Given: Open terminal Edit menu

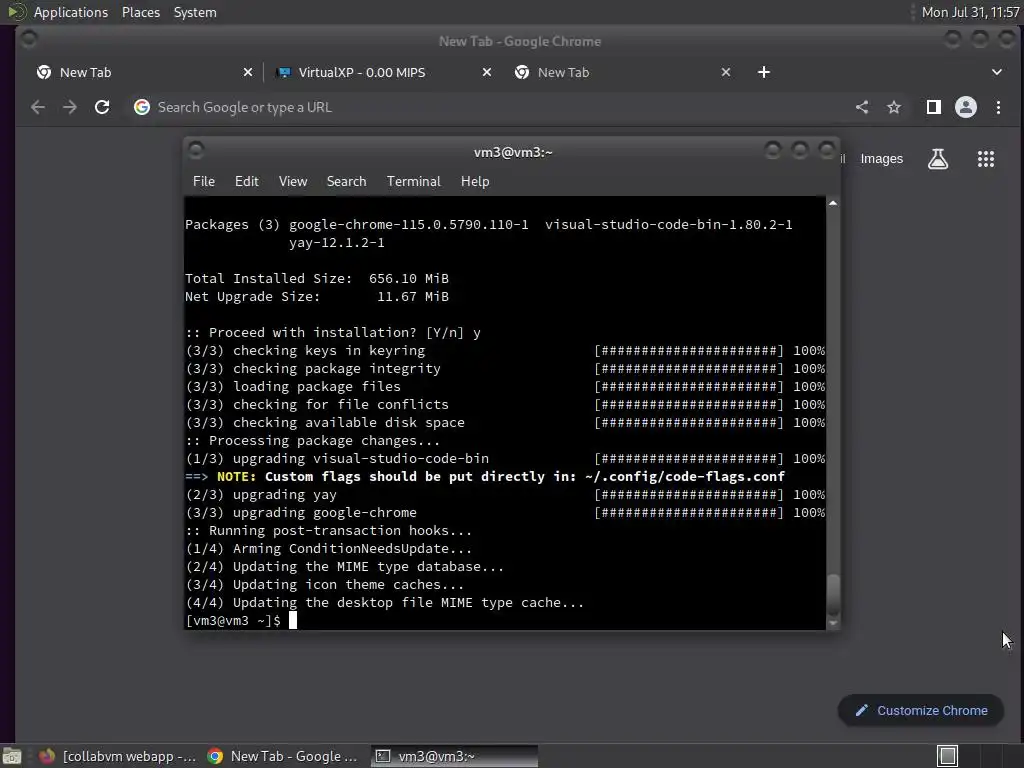Looking at the screenshot, I should [246, 182].
